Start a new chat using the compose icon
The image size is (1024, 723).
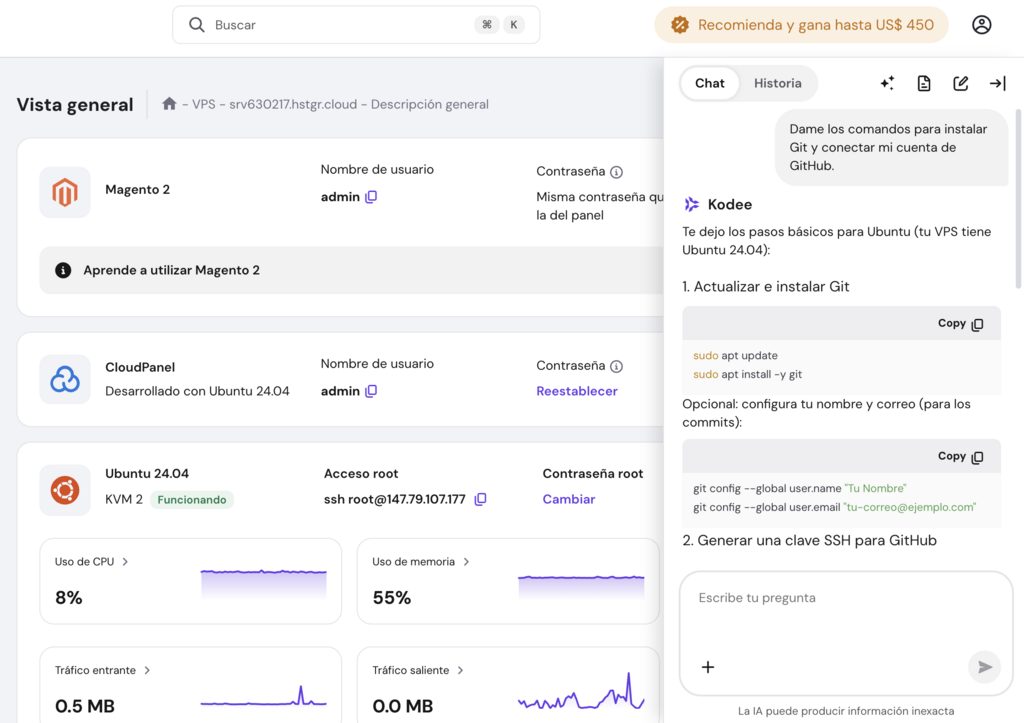tap(961, 83)
